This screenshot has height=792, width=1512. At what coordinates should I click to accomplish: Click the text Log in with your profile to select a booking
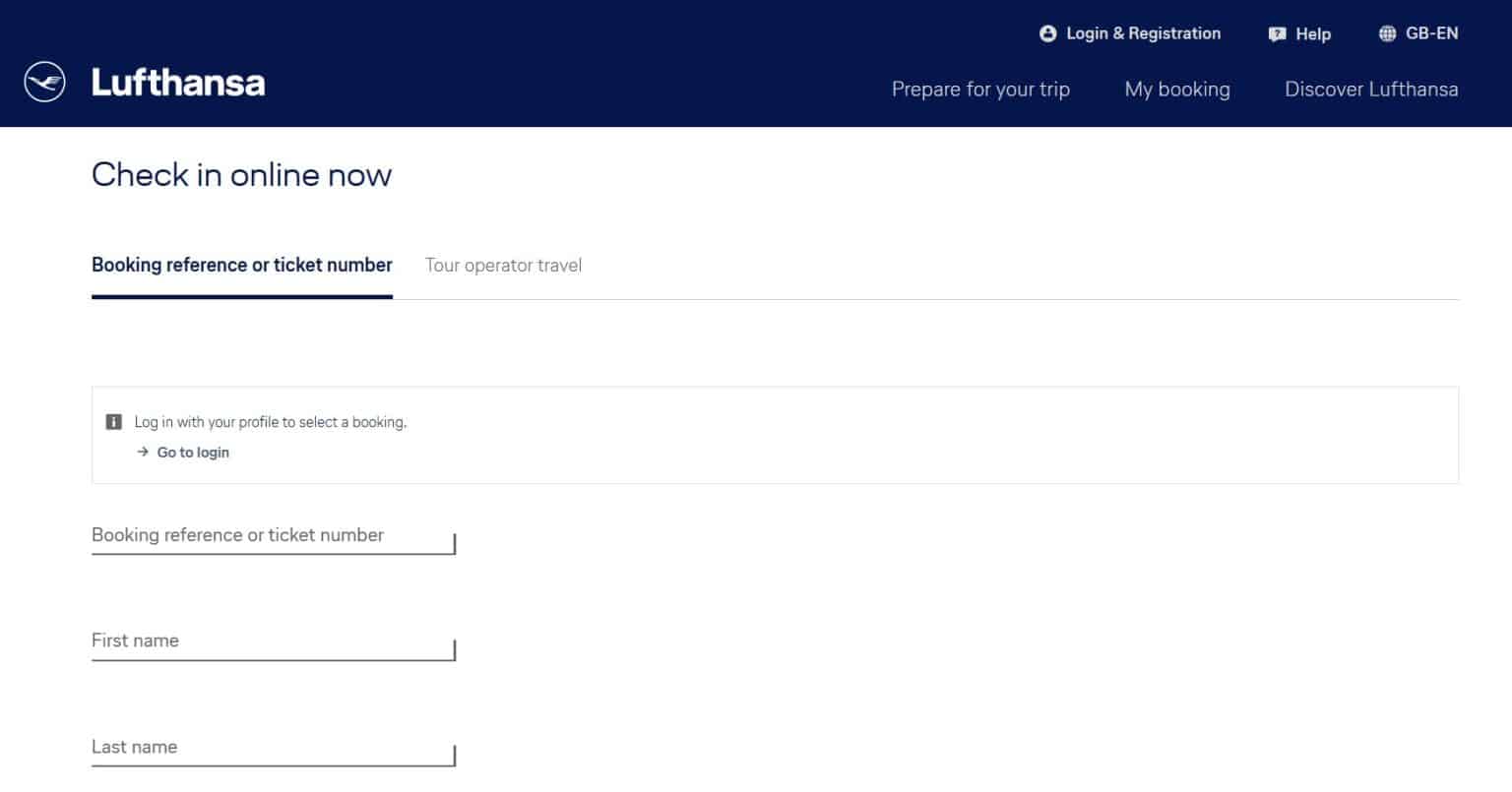[x=271, y=422]
